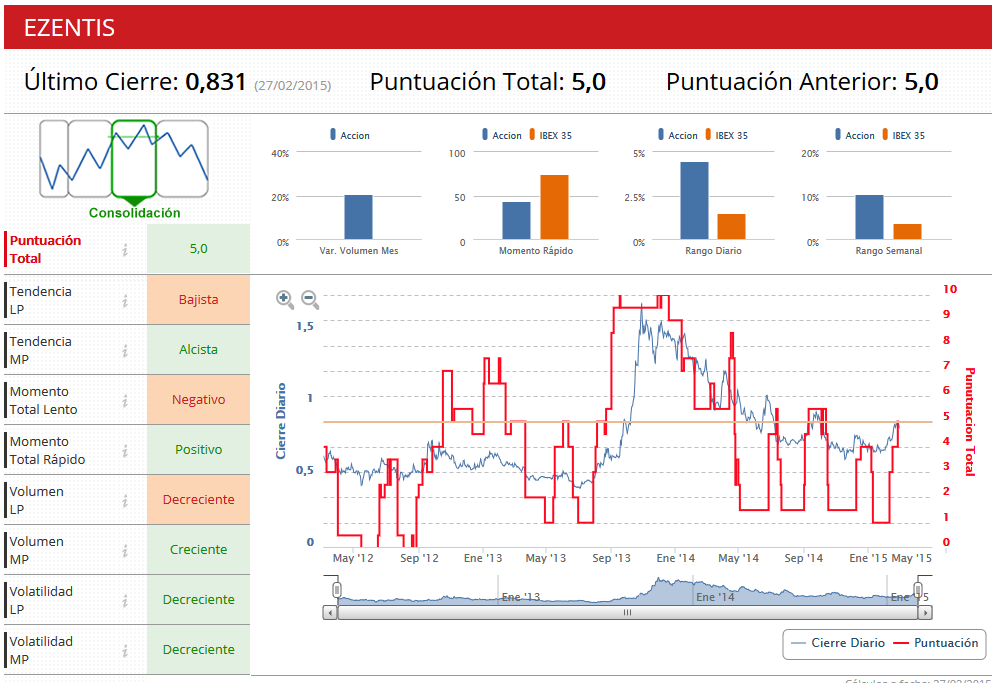Click the orange IBEX bar in Rango Diario

(731, 227)
